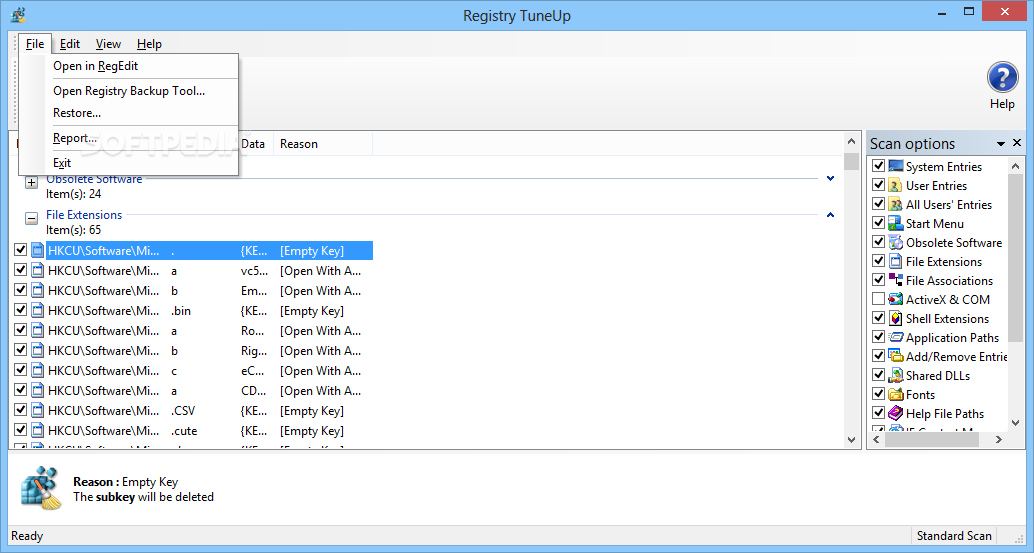Choose Open Registry Backup Tool...

click(129, 91)
